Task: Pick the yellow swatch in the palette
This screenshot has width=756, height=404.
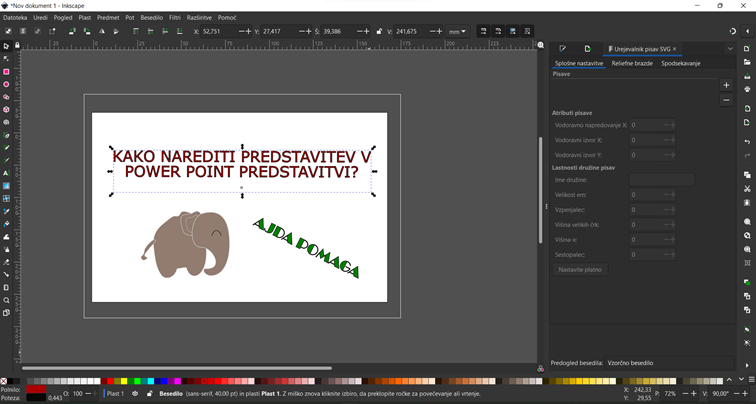Action: pos(124,381)
